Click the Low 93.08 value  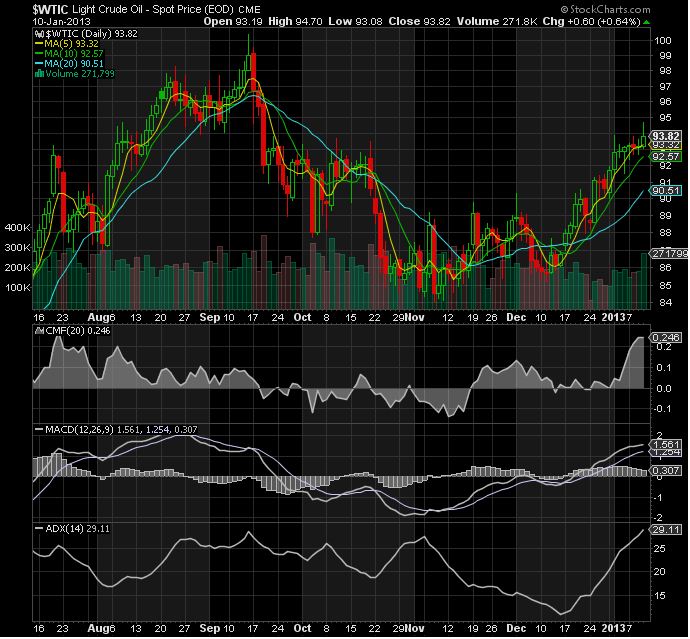pos(355,21)
